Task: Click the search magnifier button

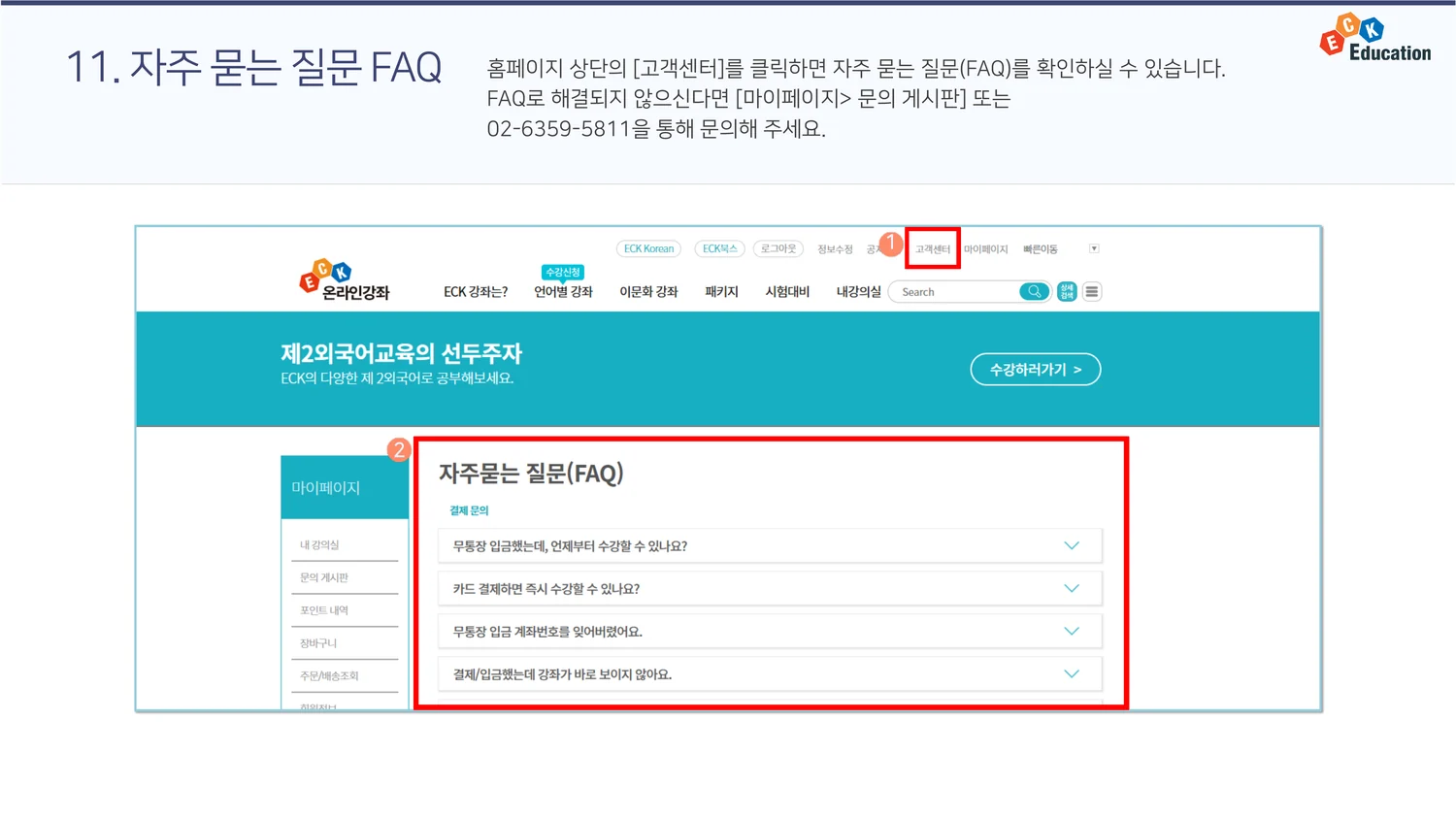Action: click(1035, 291)
